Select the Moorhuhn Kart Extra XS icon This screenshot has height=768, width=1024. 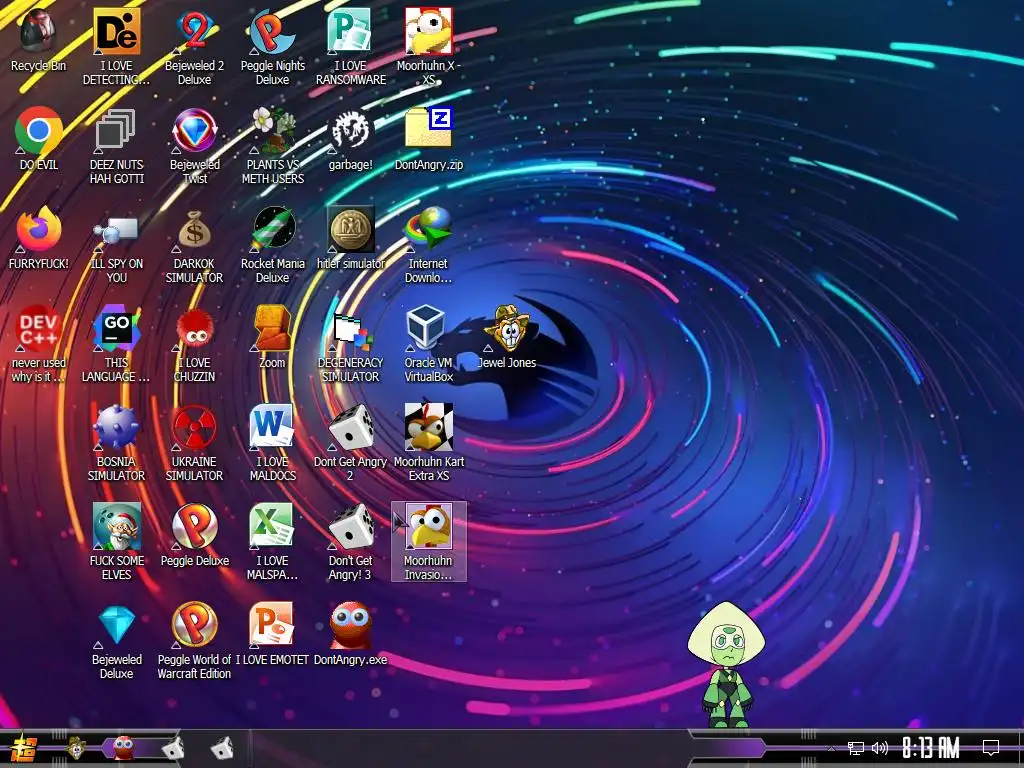428,443
